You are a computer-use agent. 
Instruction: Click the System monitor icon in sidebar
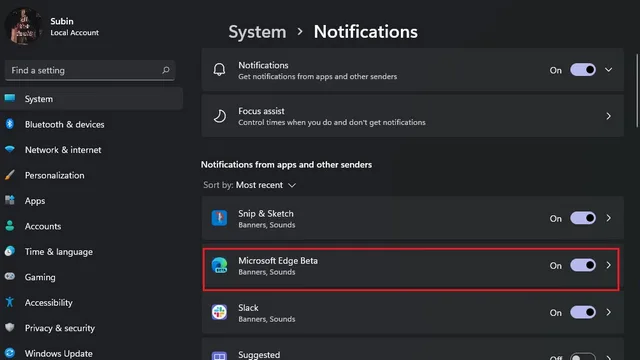pyautogui.click(x=10, y=98)
